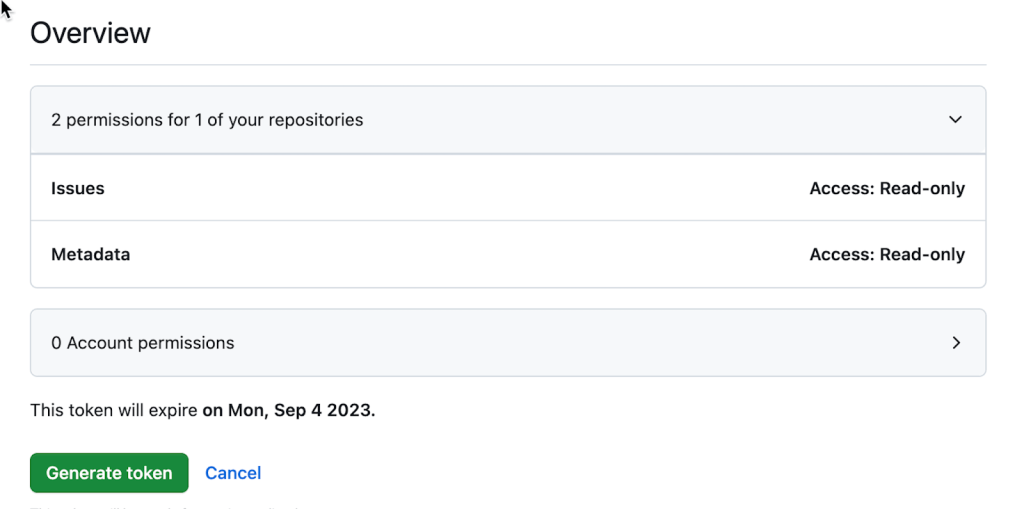Cancel token creation via the Cancel link
This screenshot has height=509, width=1024.
[233, 472]
